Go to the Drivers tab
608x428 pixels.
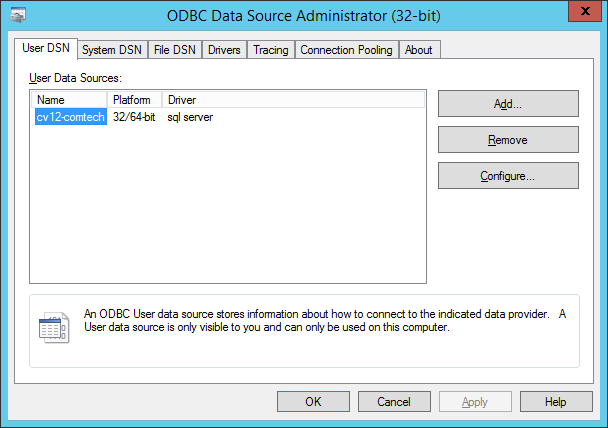(224, 50)
